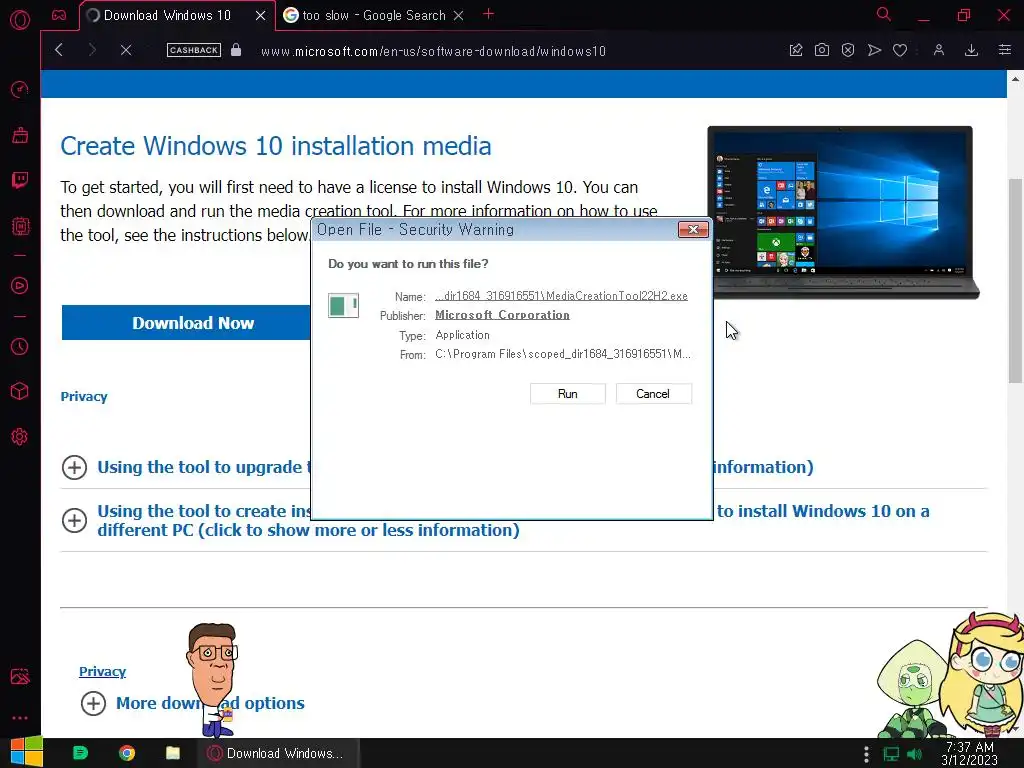Open History clock icon in sidebar
This screenshot has width=1024, height=768.
click(x=20, y=346)
